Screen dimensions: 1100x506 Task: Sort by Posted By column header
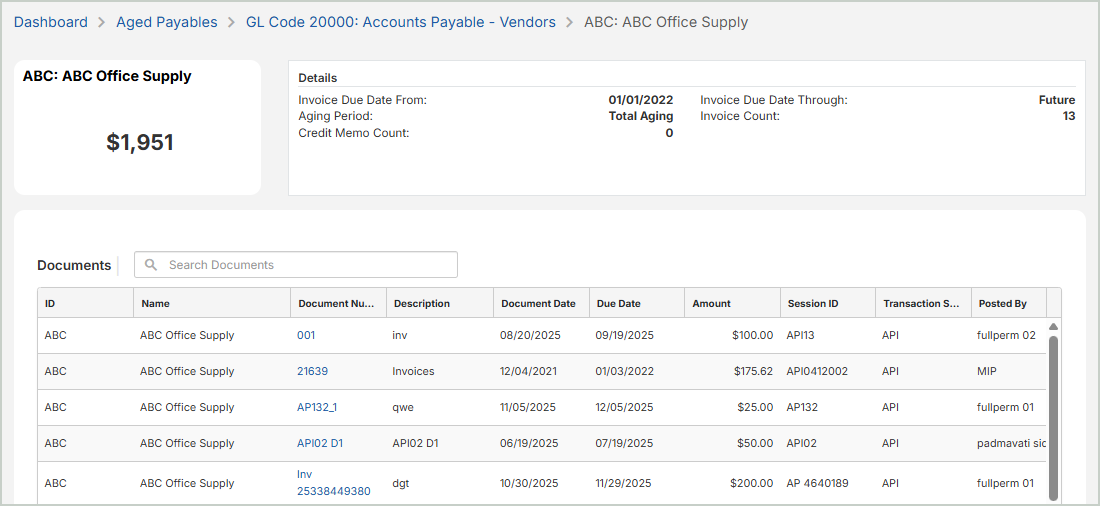coord(1002,303)
